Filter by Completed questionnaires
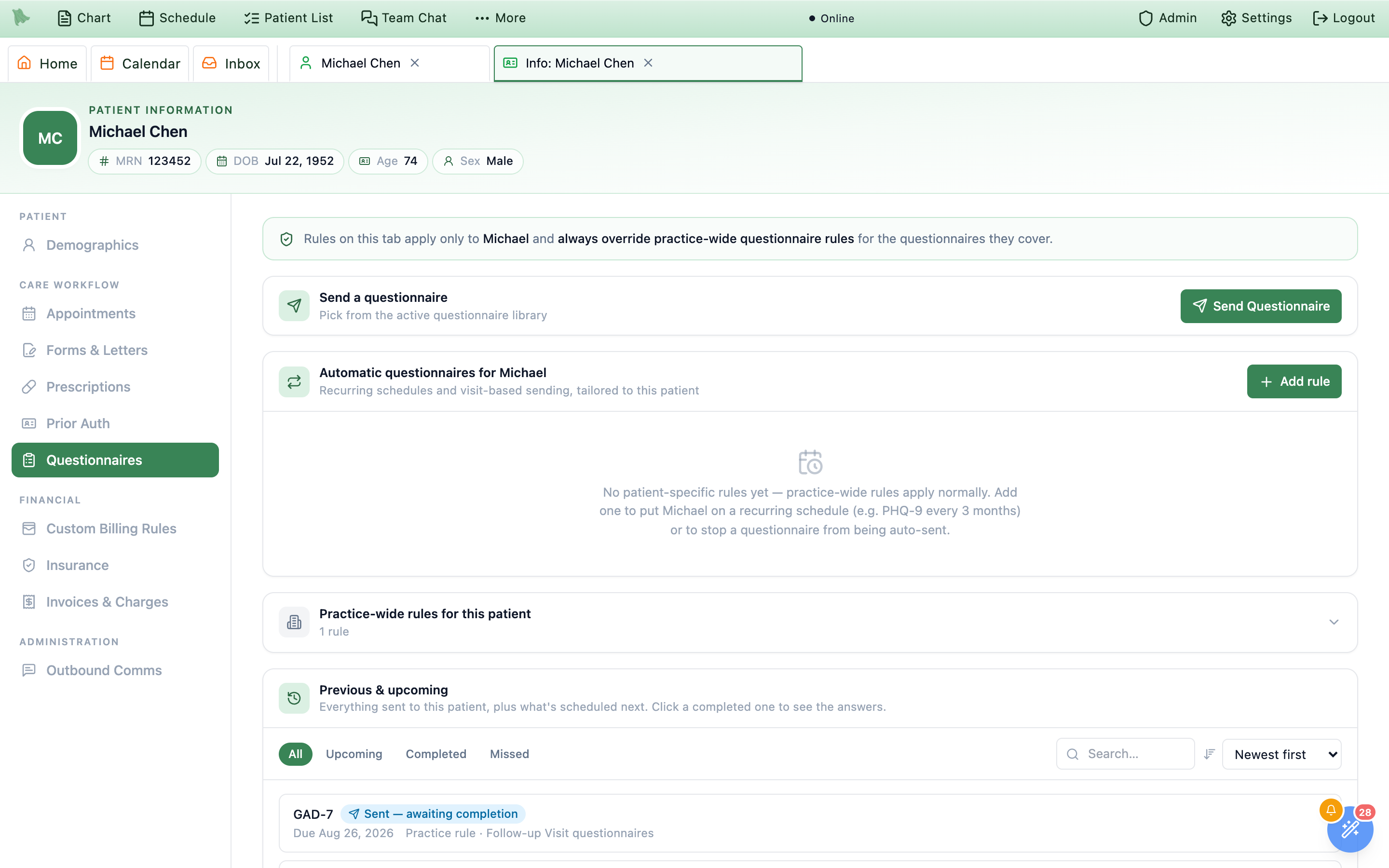 coord(436,754)
